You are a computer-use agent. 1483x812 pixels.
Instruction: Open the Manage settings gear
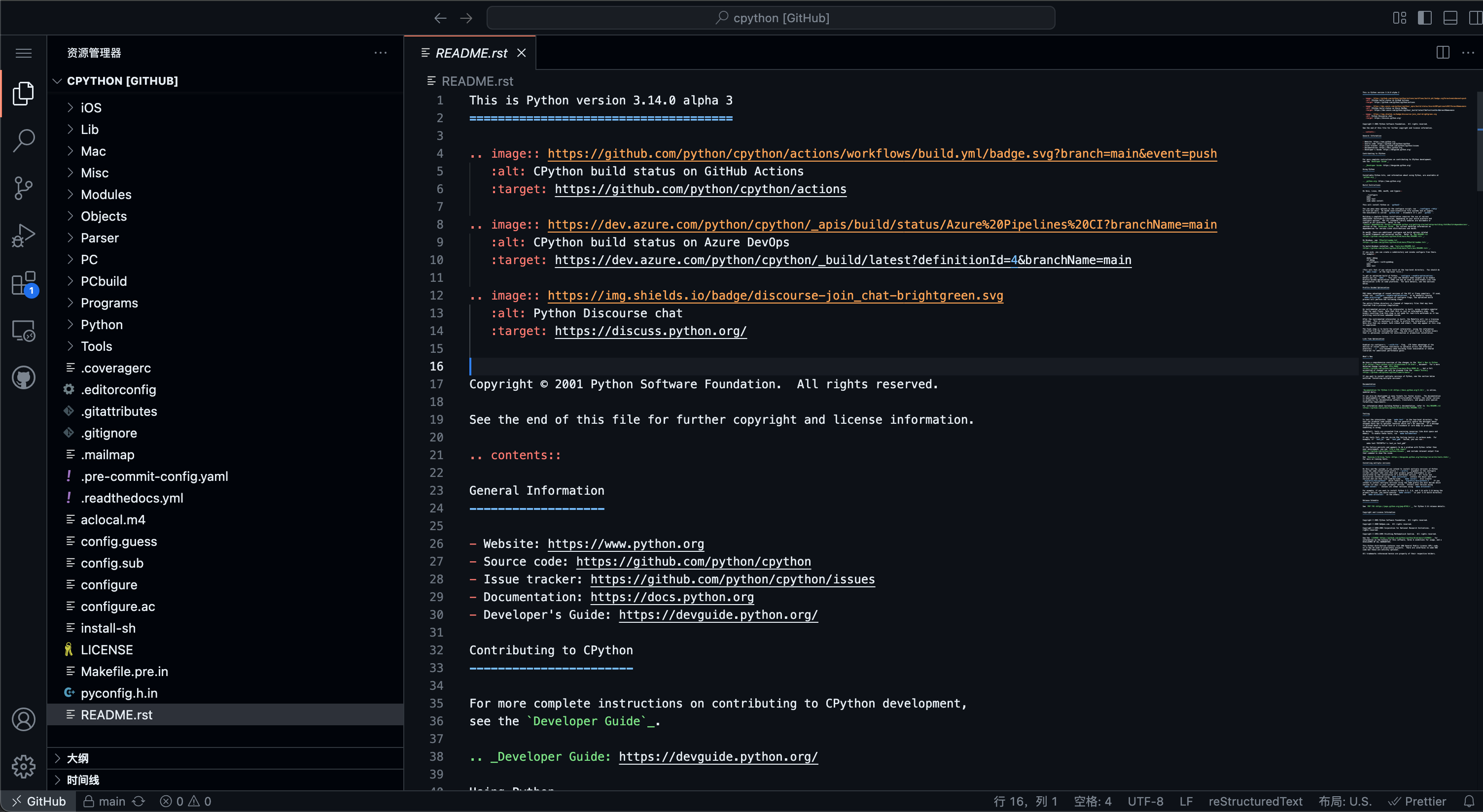(x=24, y=767)
